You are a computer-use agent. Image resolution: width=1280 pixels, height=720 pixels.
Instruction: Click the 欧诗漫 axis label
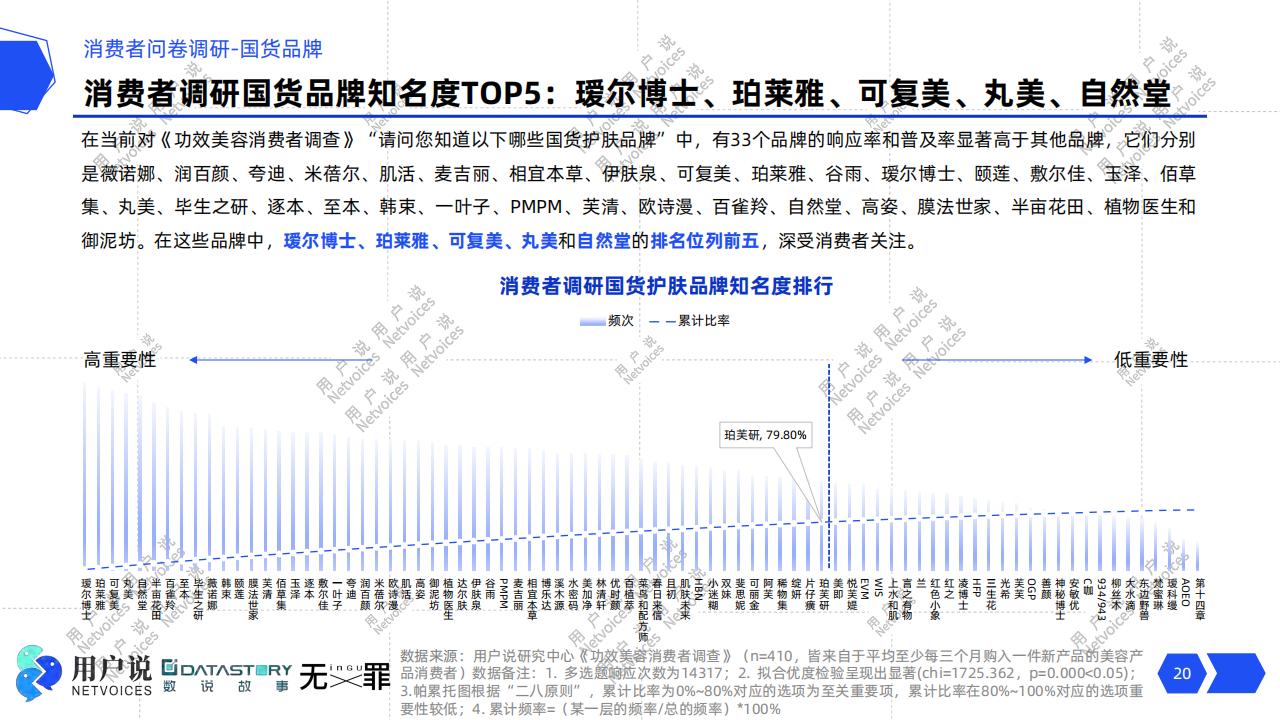[x=393, y=594]
